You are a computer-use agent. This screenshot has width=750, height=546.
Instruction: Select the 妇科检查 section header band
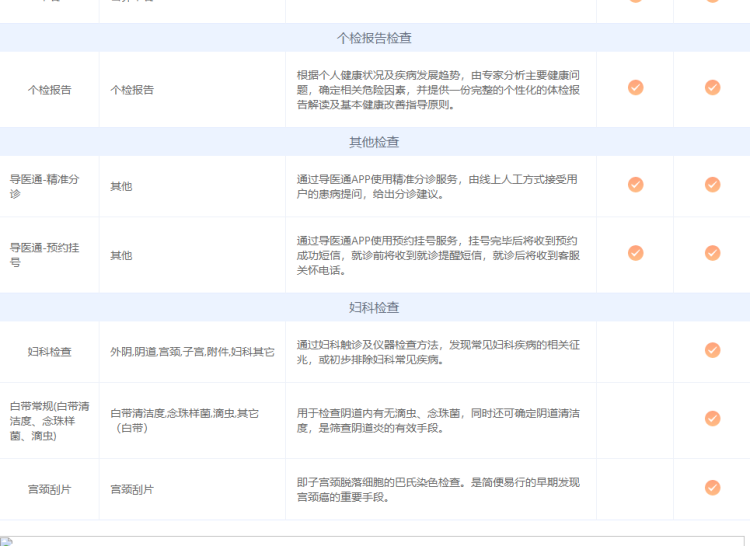coord(374,307)
